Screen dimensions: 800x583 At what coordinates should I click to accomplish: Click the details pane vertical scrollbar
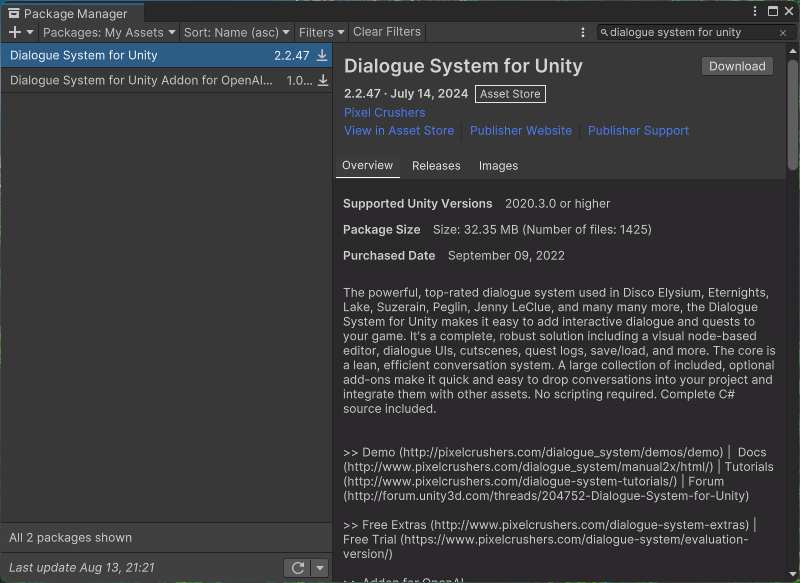(792, 115)
